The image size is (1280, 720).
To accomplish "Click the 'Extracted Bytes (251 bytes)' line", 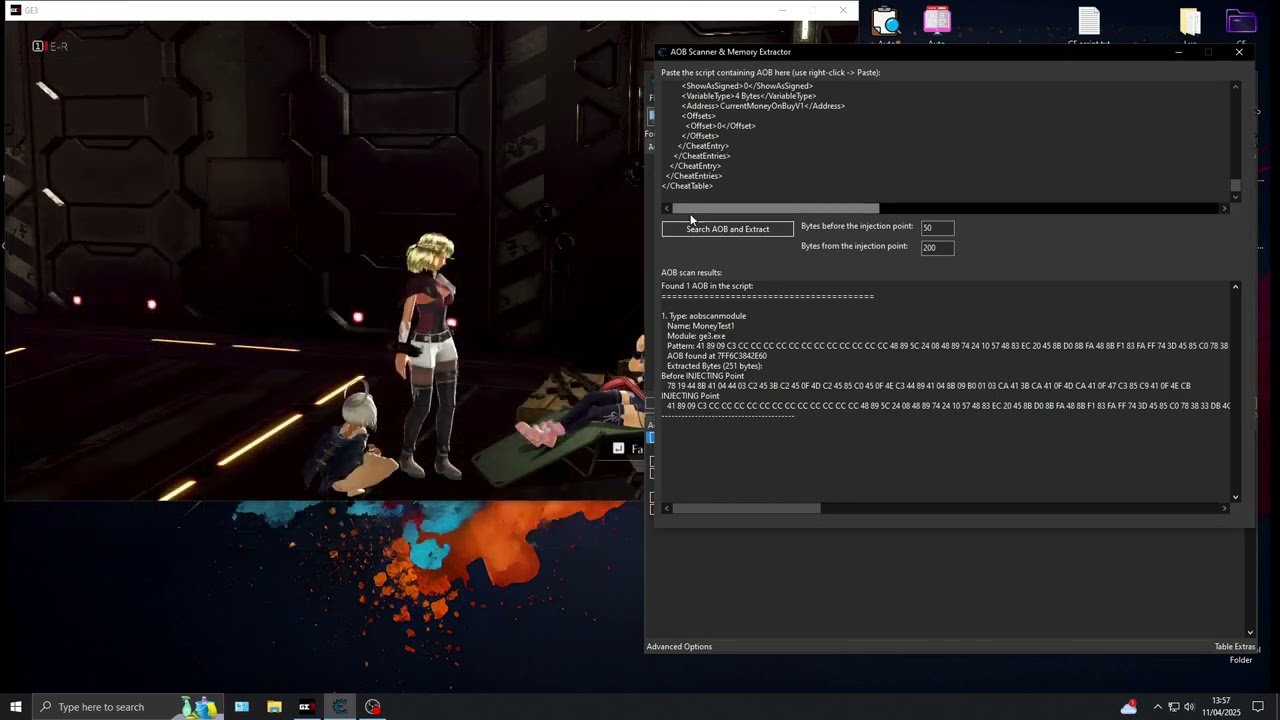I will tap(714, 366).
